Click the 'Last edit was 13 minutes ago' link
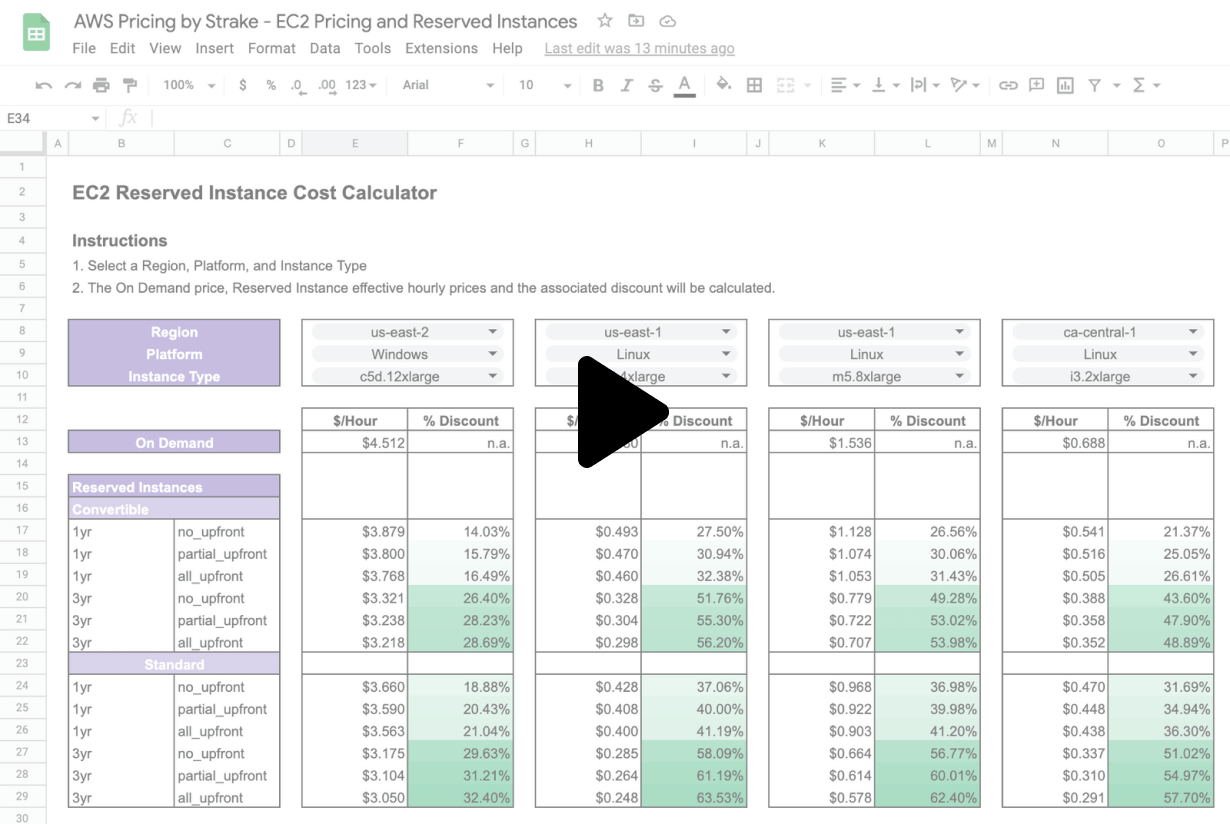Screen dimensions: 1230x824 click(x=639, y=48)
